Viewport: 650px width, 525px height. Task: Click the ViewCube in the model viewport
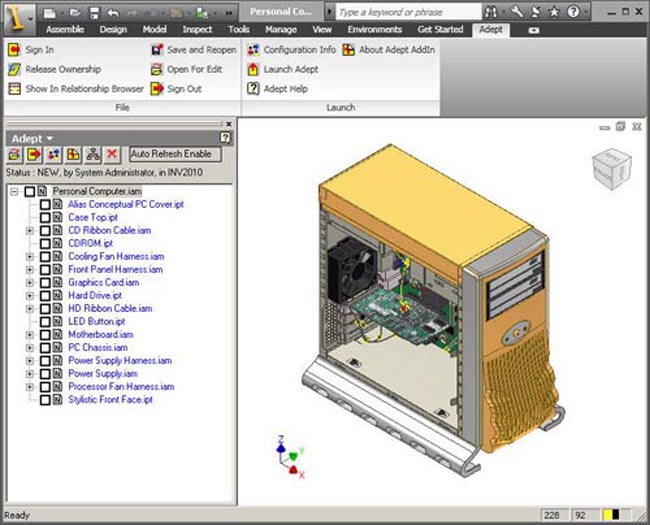612,169
